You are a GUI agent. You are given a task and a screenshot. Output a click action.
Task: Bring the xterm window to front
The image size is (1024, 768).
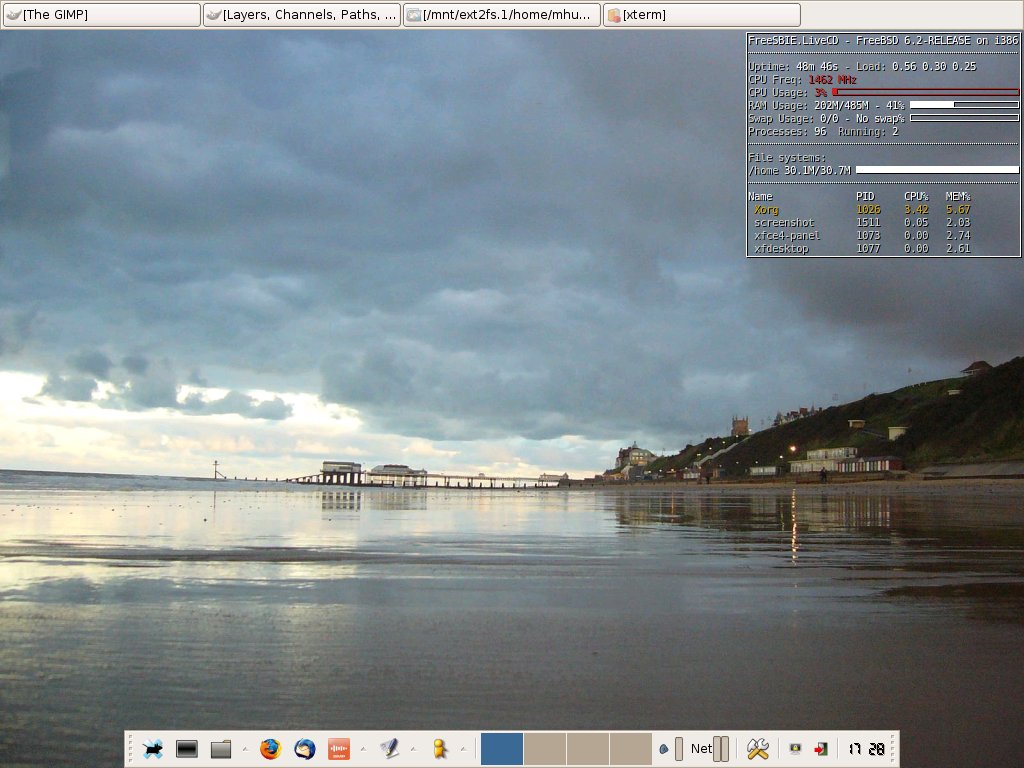click(x=701, y=15)
